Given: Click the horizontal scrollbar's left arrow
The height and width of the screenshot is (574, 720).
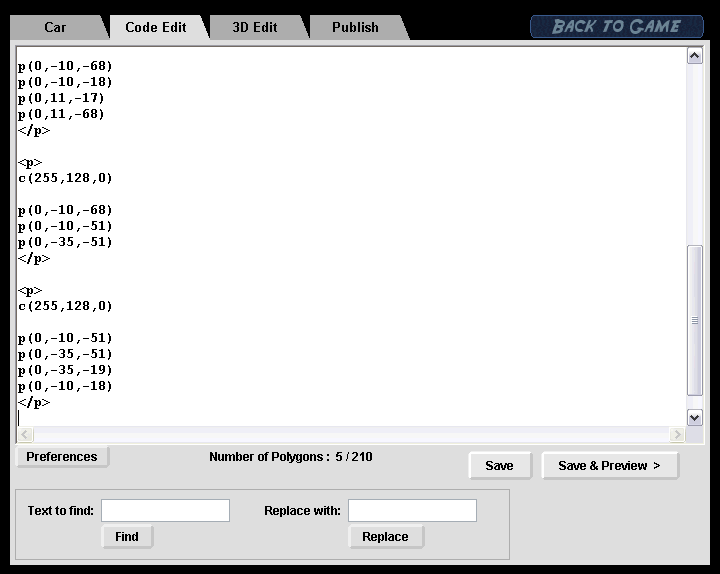Looking at the screenshot, I should pyautogui.click(x=25, y=435).
